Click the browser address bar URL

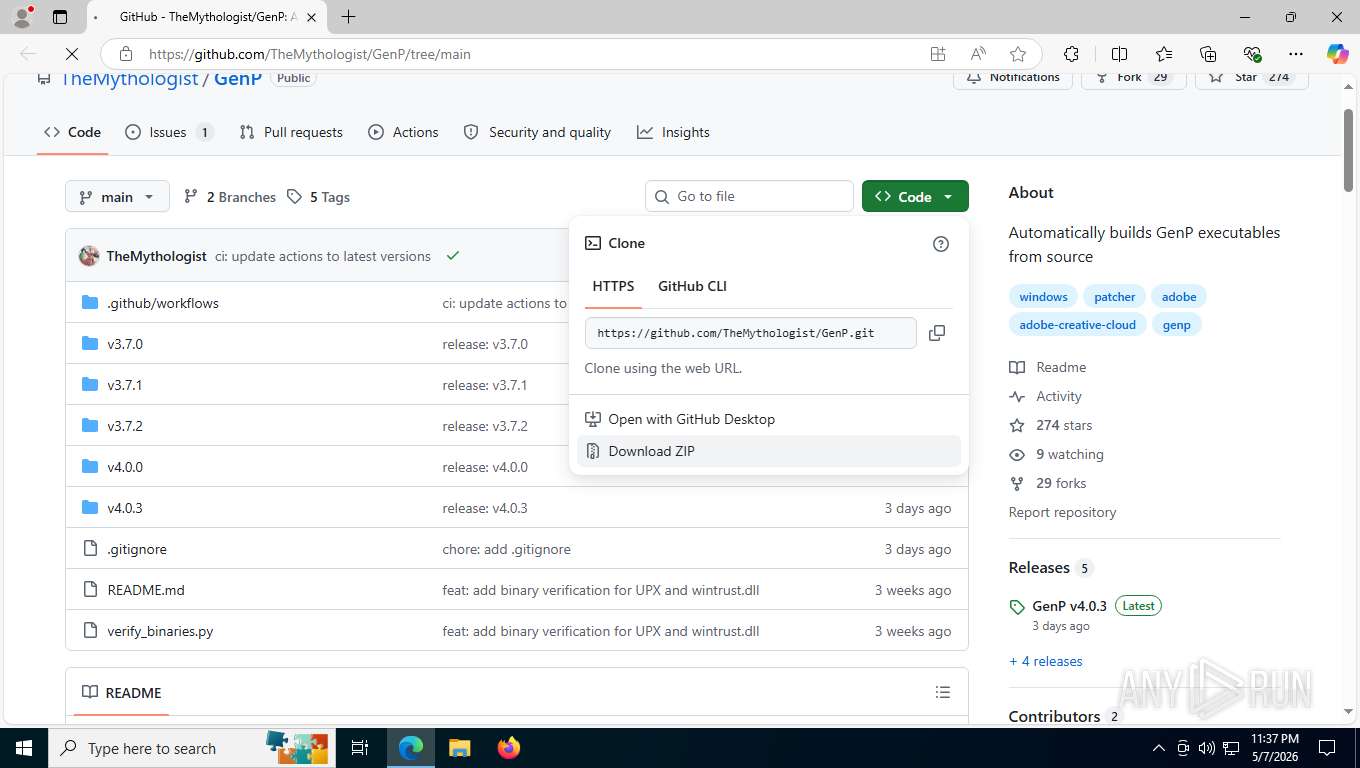click(310, 54)
